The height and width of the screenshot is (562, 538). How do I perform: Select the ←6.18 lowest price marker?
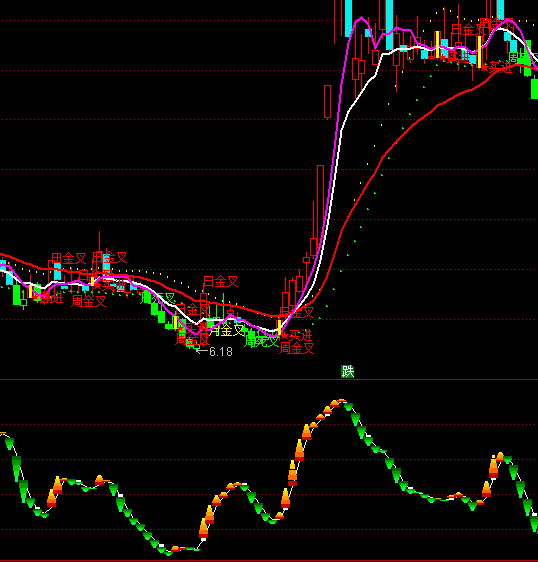click(214, 352)
